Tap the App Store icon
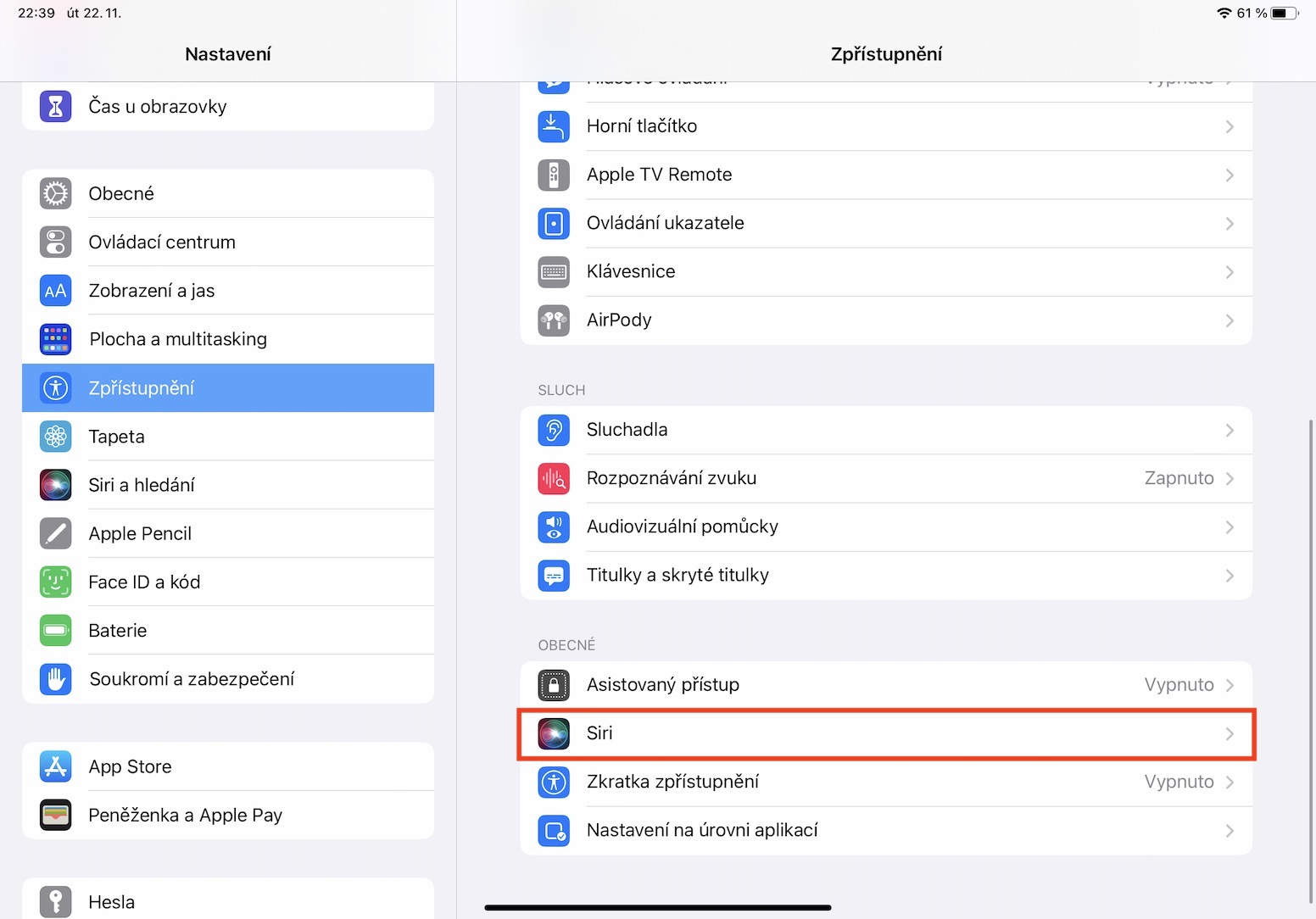Screen dimensions: 1316x919 [56, 766]
